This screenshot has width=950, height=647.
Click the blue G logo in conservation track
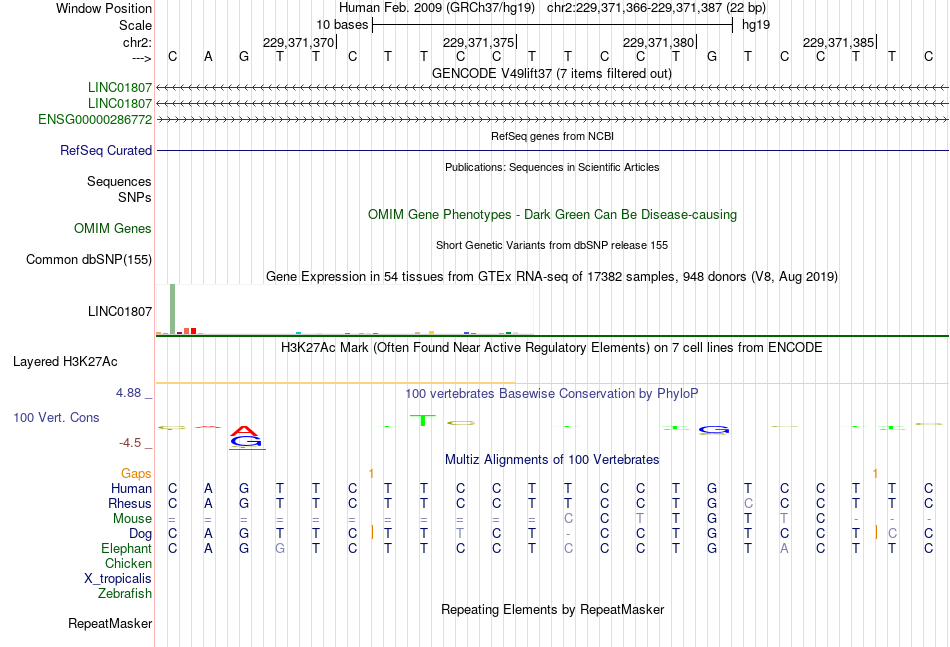tap(713, 430)
